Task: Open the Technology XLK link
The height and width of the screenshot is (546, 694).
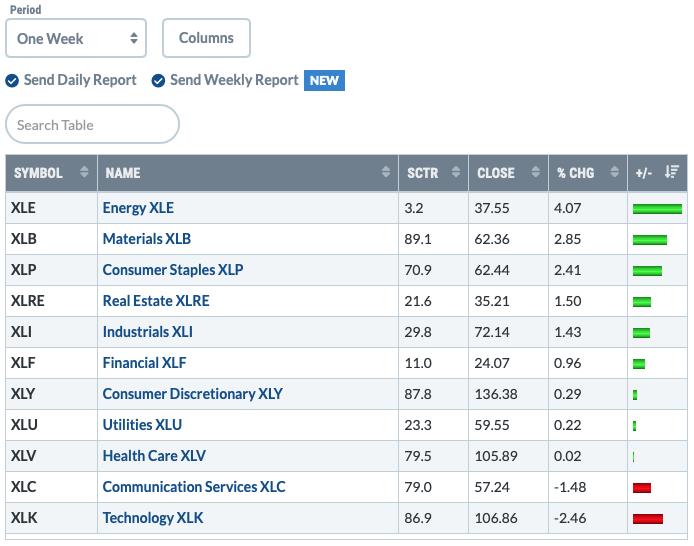Action: coord(153,518)
